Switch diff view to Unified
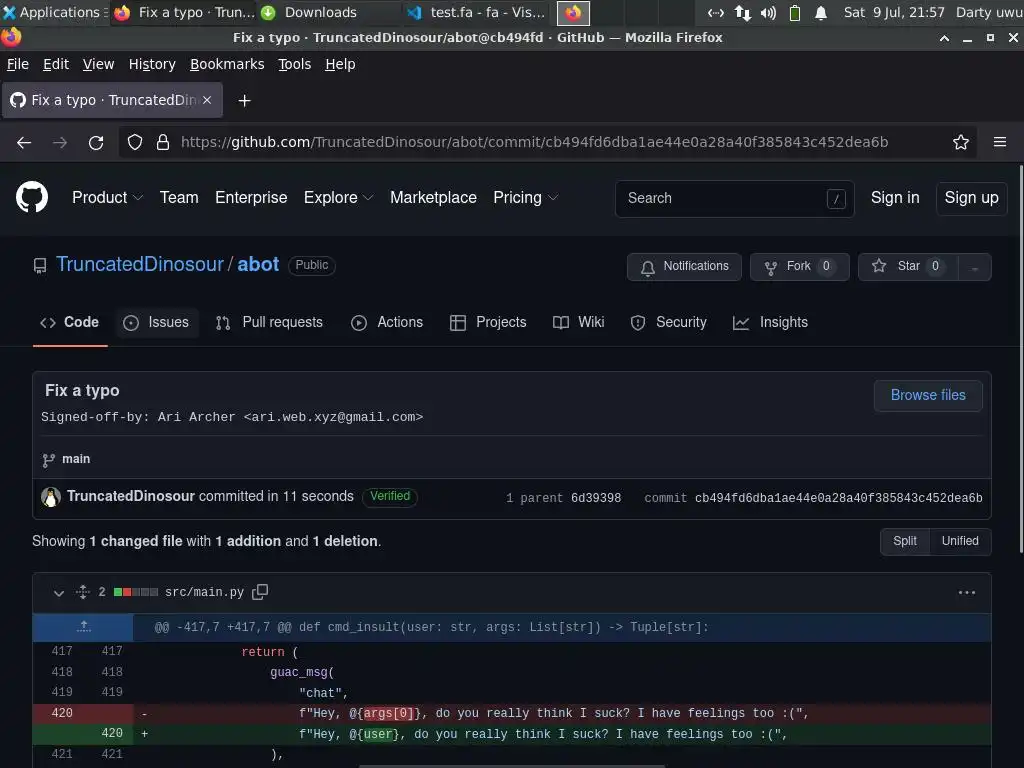Image resolution: width=1024 pixels, height=768 pixels. click(x=960, y=541)
